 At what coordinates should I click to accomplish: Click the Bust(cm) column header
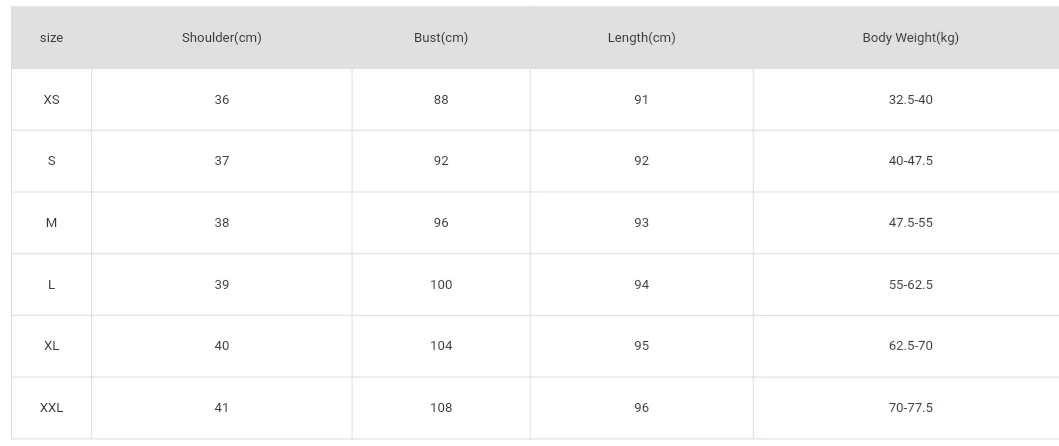pos(441,38)
